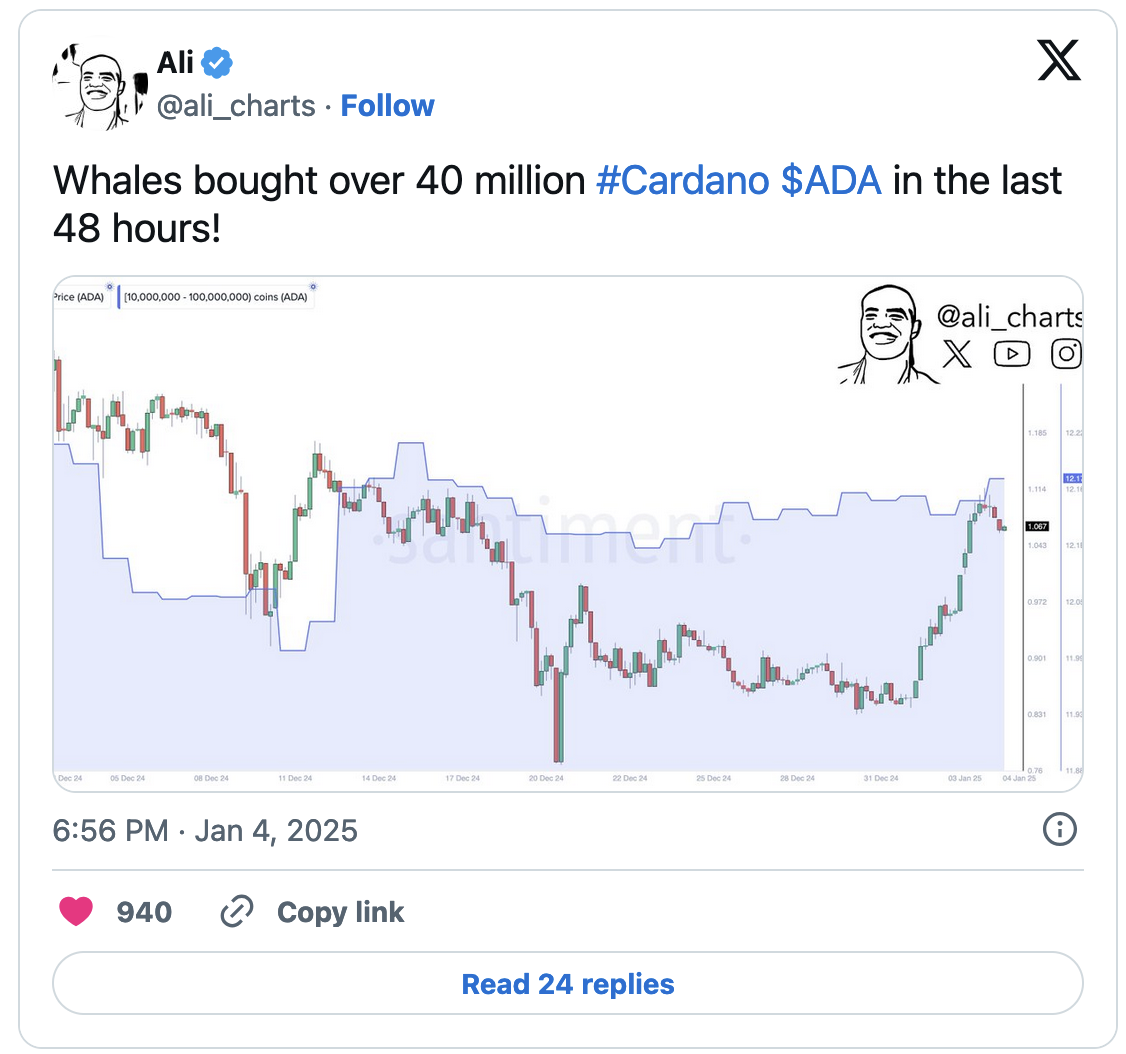Open the tweet info circle icon
This screenshot has width=1126, height=1054.
click(1059, 829)
